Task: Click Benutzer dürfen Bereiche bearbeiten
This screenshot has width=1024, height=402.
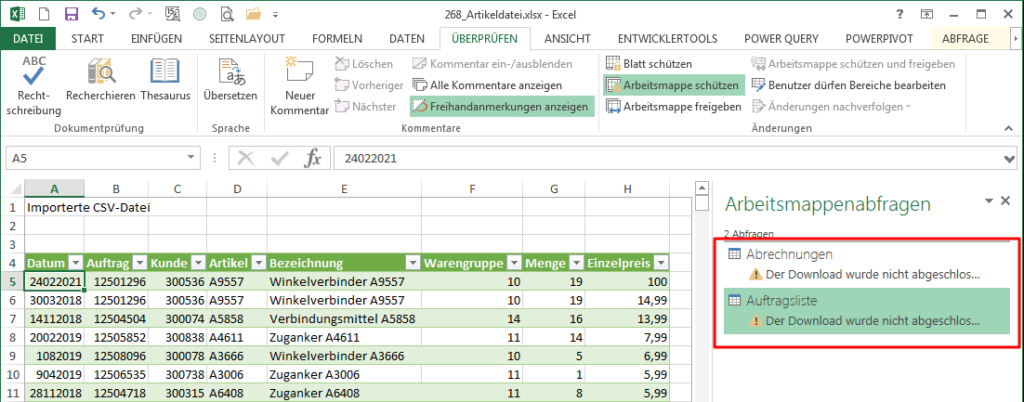Action: point(849,85)
